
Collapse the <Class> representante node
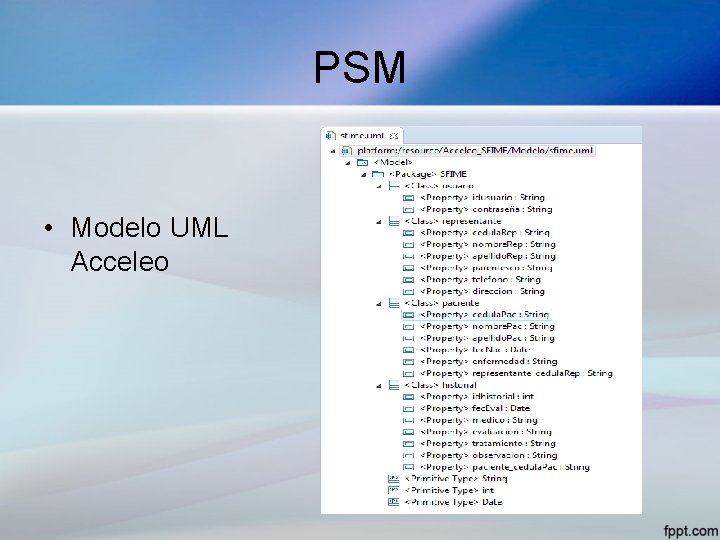[379, 222]
